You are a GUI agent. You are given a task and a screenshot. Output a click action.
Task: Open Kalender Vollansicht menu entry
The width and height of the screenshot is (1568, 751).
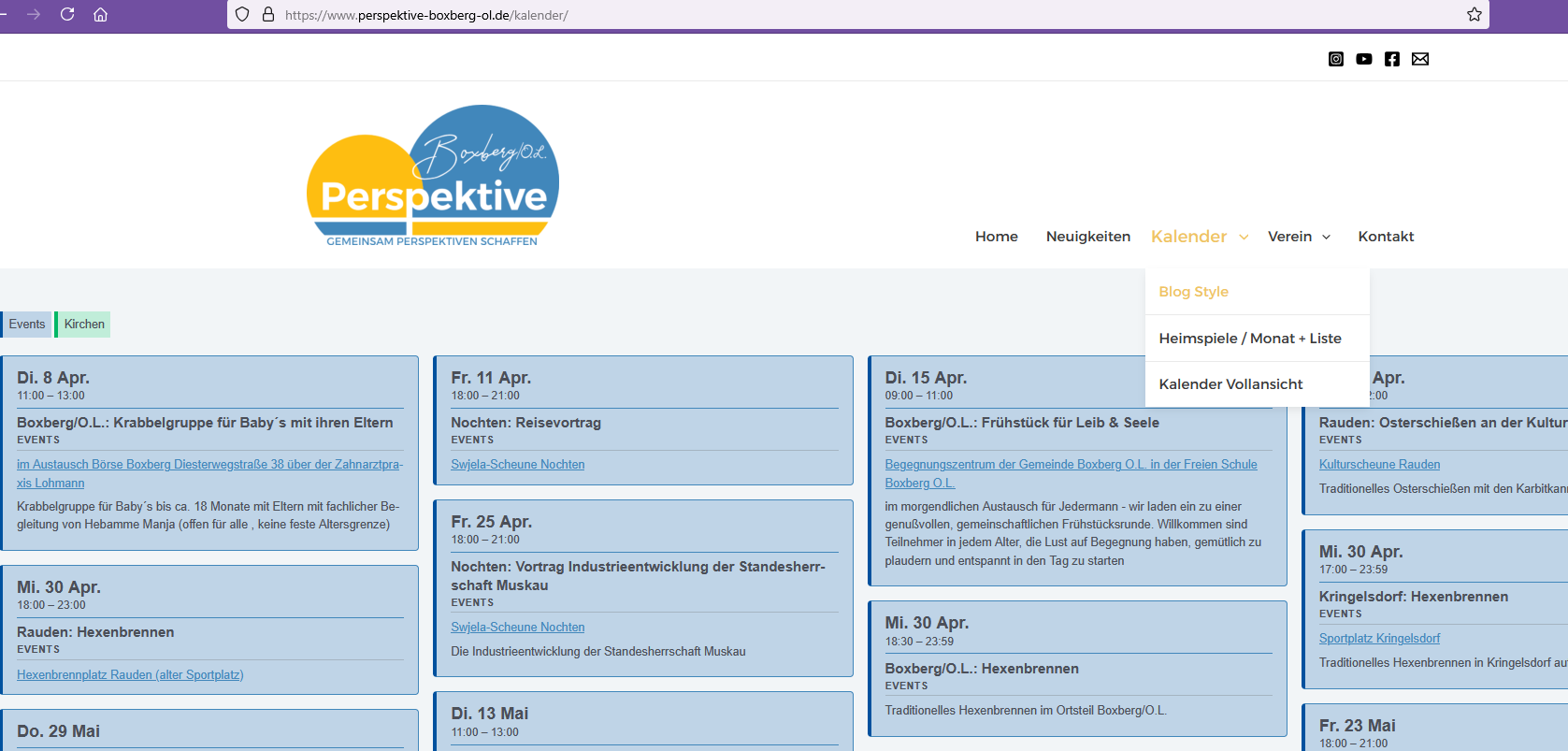tap(1230, 384)
